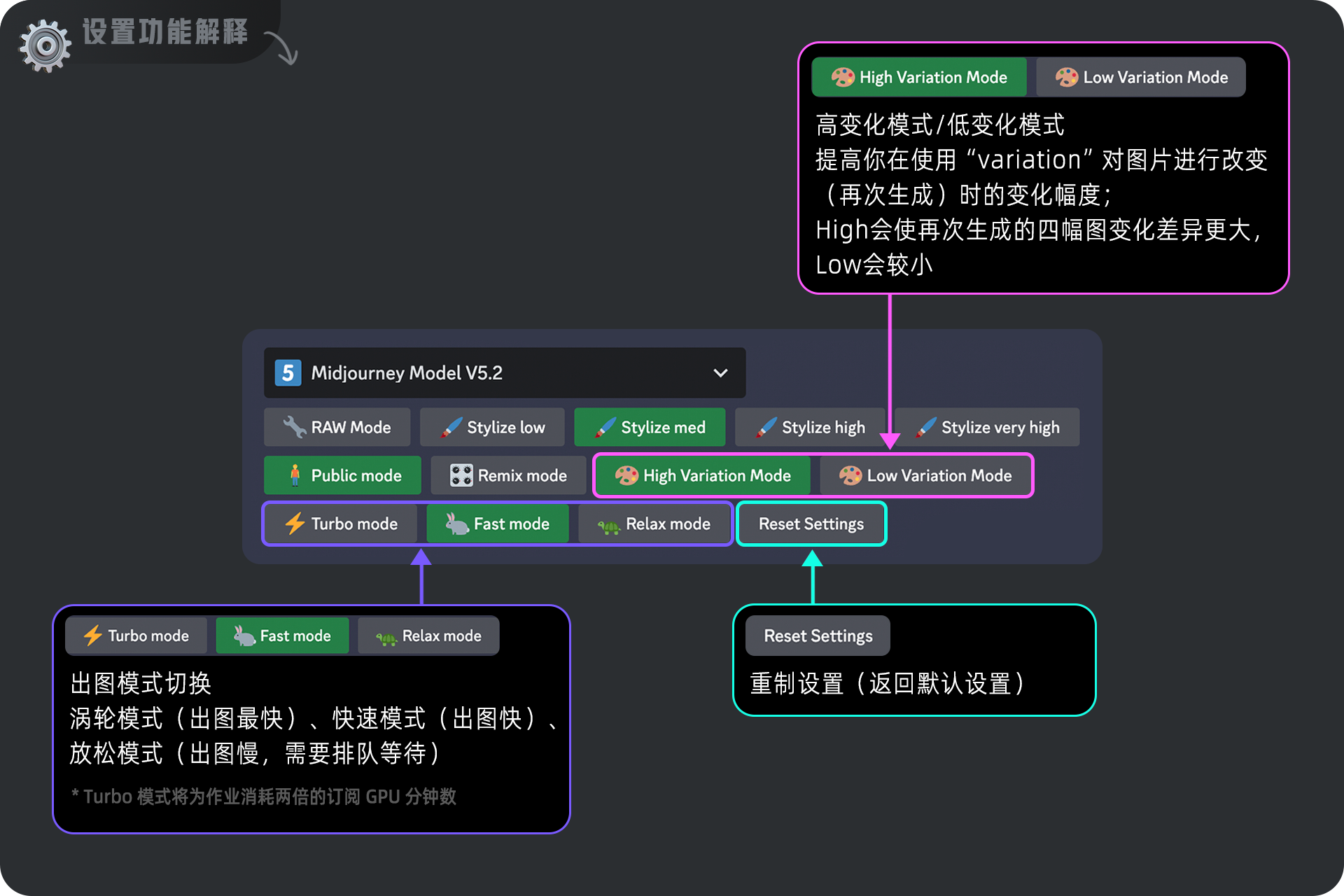This screenshot has height=896, width=1344.
Task: Click the text 重制设置（返回默认设置）
Action: pos(889,683)
